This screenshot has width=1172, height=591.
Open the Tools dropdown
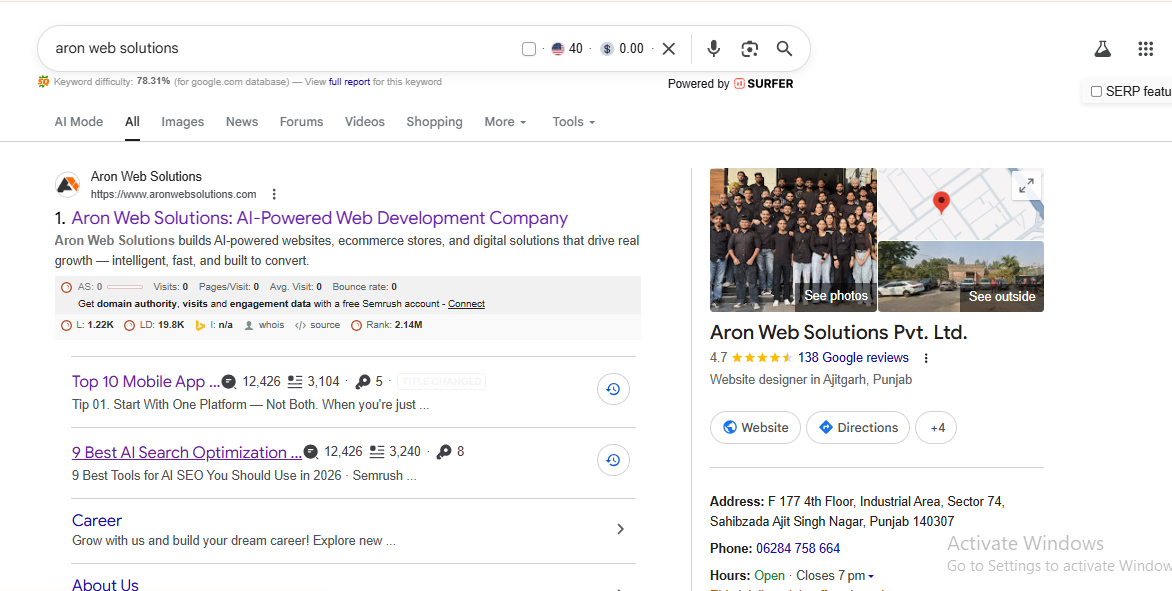573,122
